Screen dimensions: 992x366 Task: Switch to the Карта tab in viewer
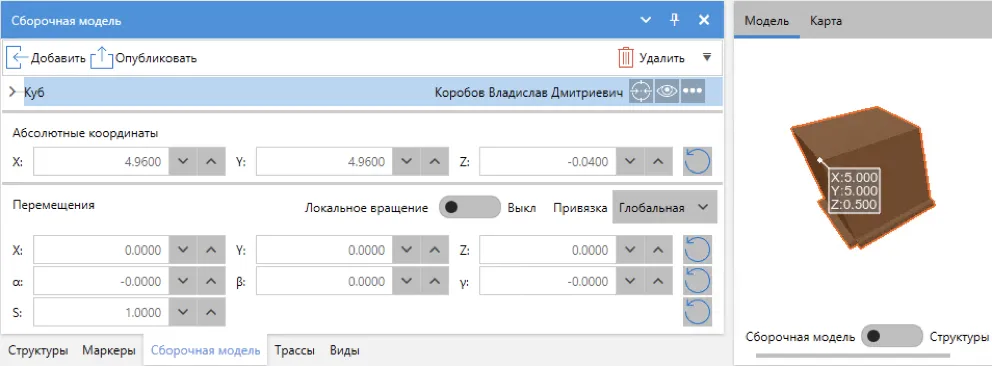(826, 21)
